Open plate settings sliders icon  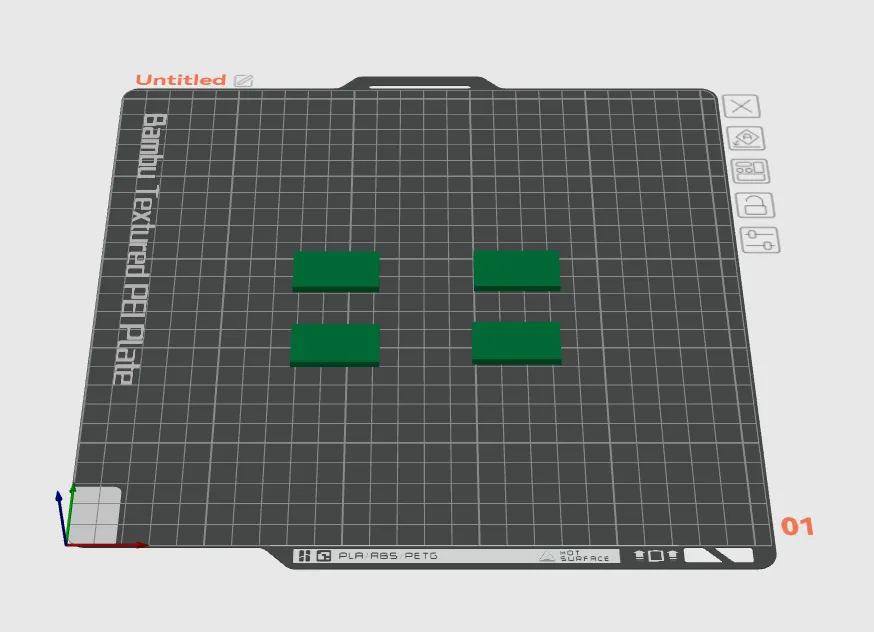[x=761, y=240]
